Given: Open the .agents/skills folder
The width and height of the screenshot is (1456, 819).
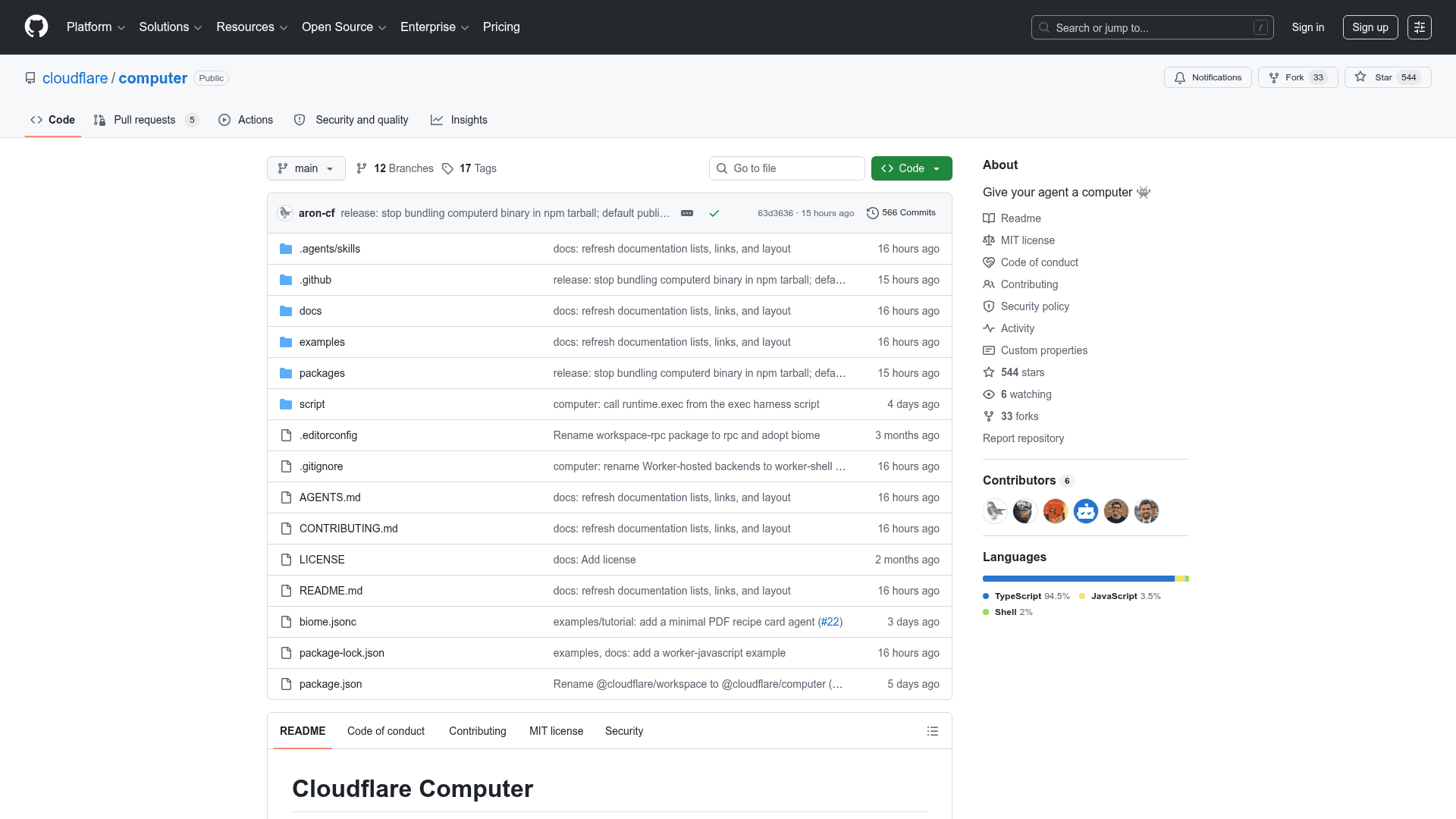Looking at the screenshot, I should pos(330,249).
